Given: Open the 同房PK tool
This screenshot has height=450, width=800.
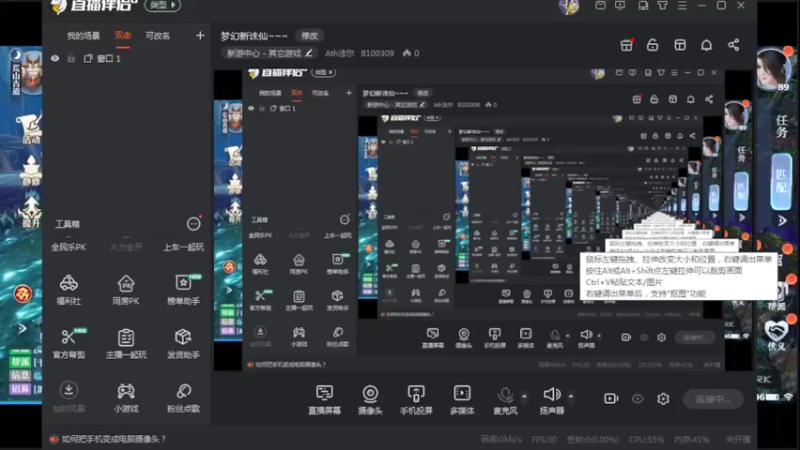Looking at the screenshot, I should click(x=126, y=290).
